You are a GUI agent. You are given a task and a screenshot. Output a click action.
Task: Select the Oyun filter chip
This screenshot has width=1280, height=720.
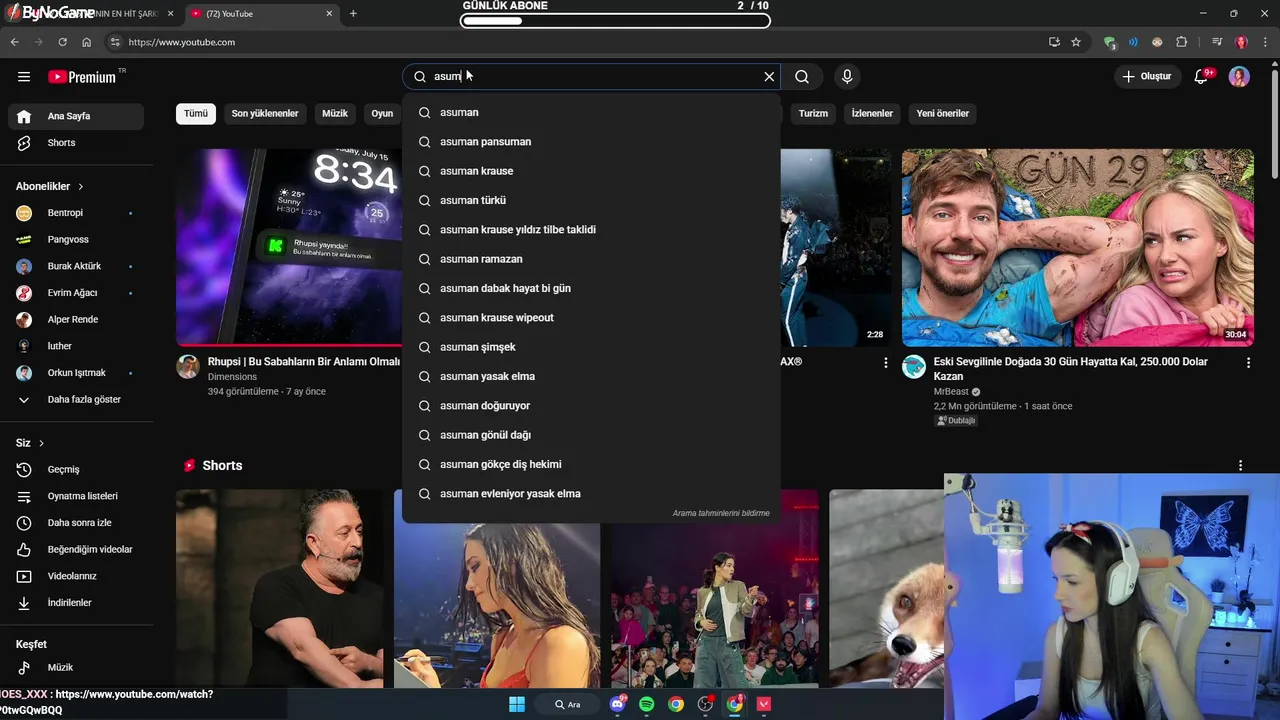click(x=382, y=114)
